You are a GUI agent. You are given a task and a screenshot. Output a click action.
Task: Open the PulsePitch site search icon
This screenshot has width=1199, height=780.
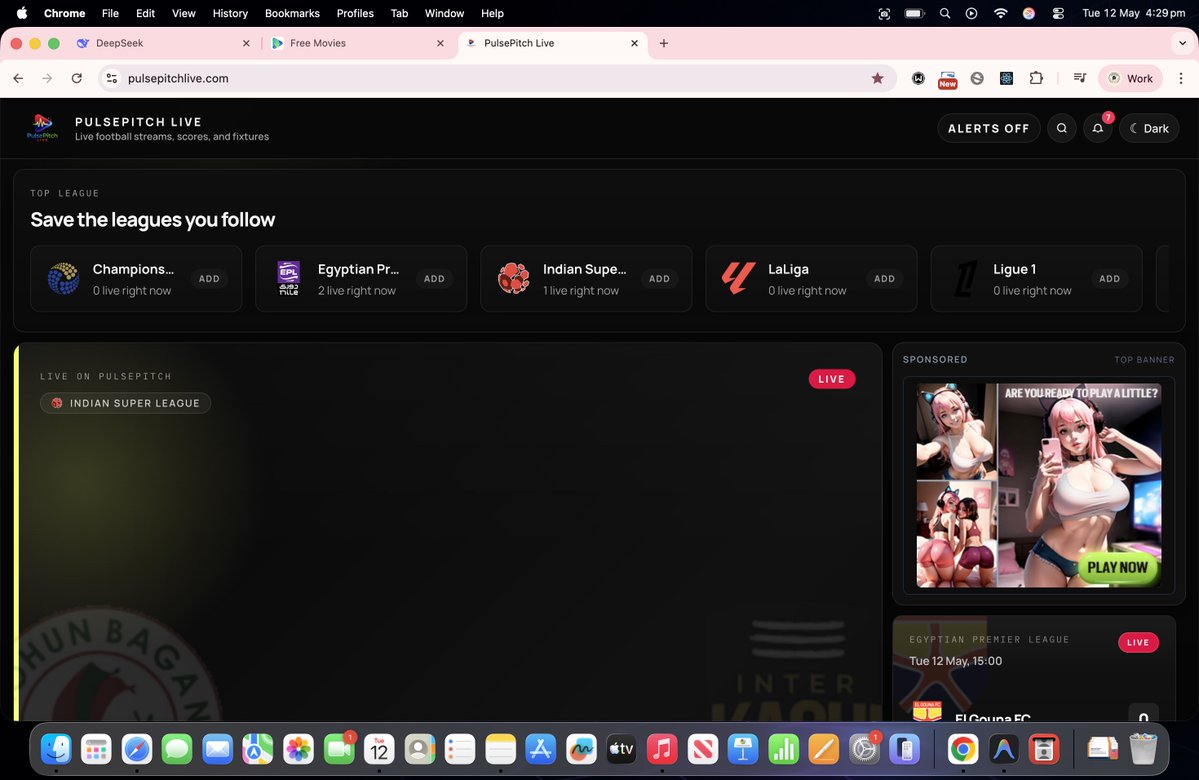[1061, 128]
